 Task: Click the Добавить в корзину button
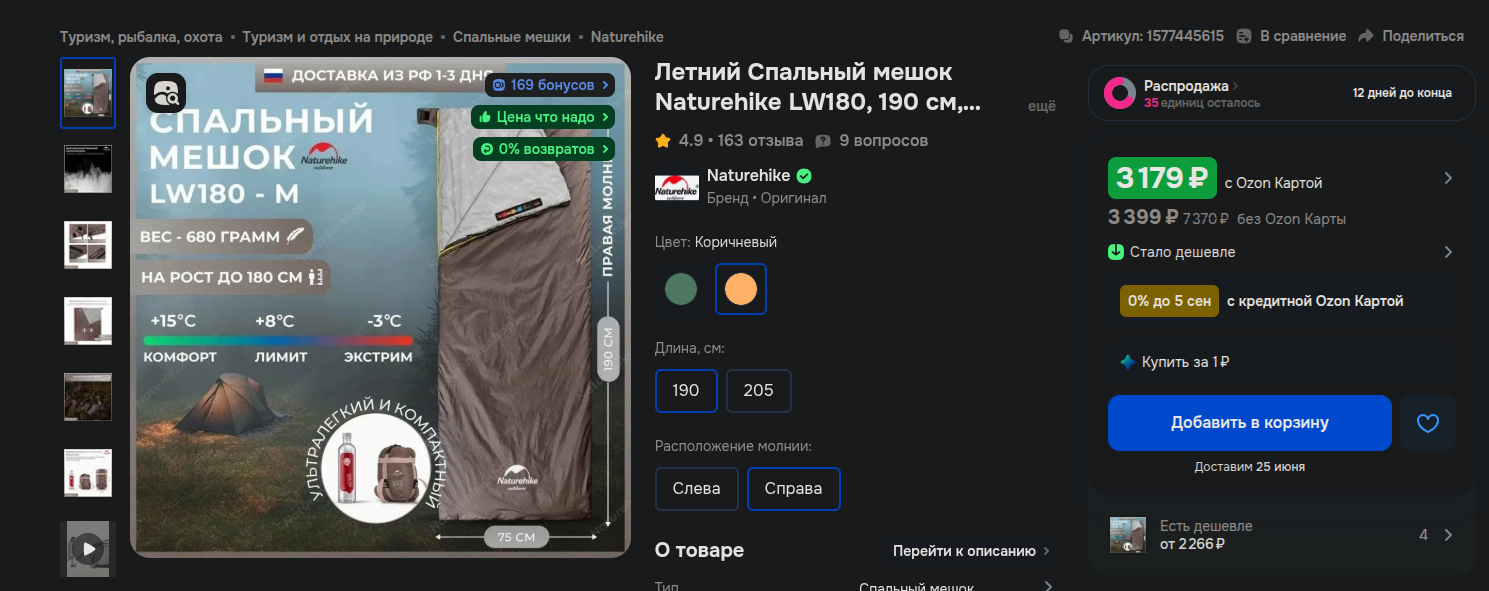coord(1250,423)
